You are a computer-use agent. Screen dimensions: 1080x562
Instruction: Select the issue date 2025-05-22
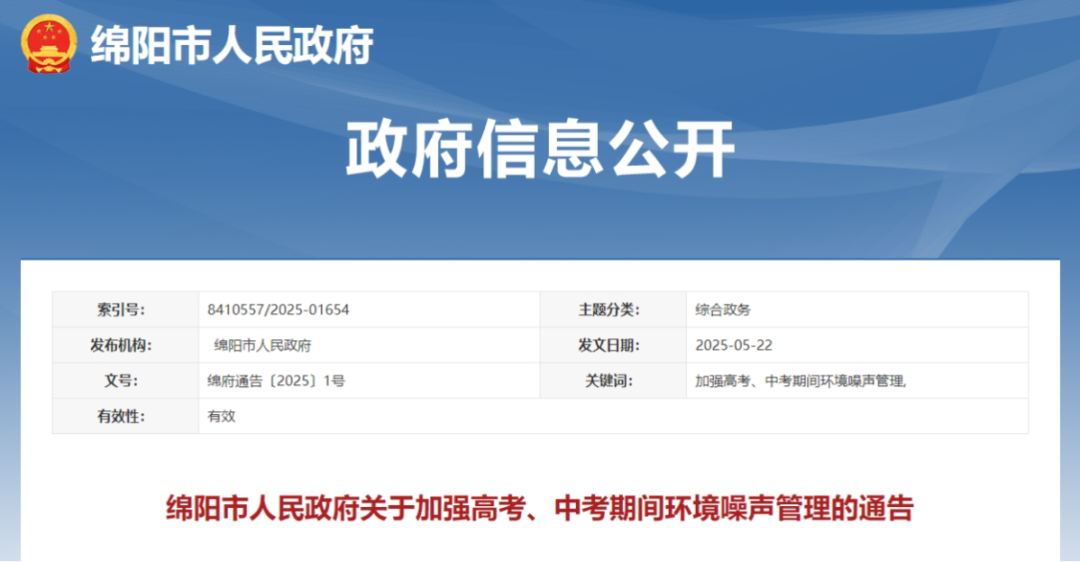[x=734, y=346]
